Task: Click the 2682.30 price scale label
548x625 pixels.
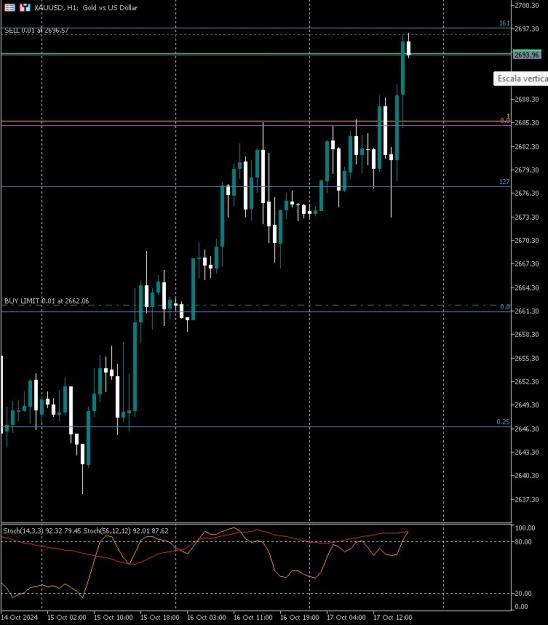Action: point(527,147)
